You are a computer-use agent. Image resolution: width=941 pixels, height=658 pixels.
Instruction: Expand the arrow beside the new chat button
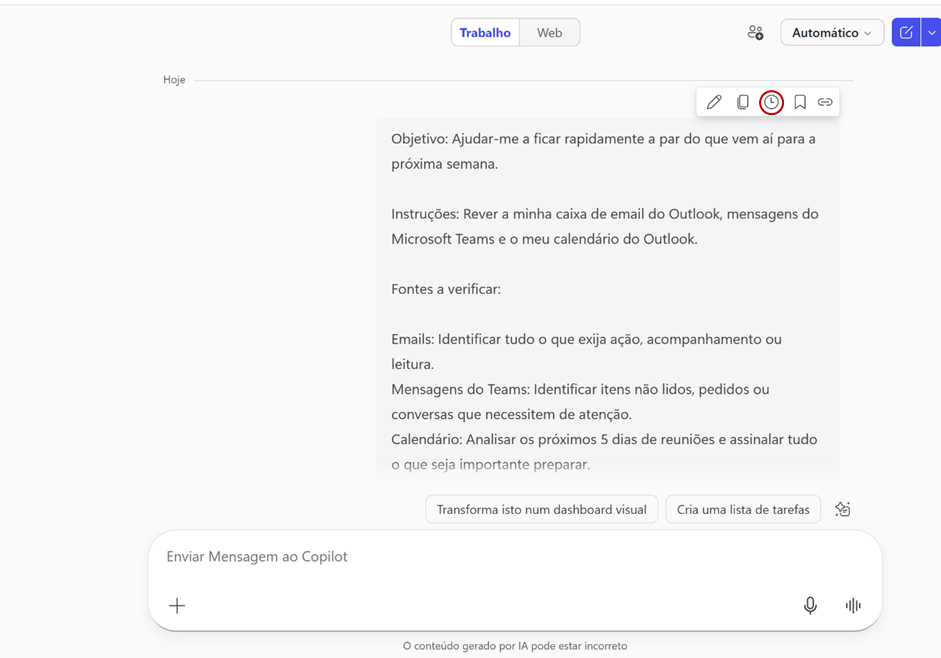[x=932, y=33]
